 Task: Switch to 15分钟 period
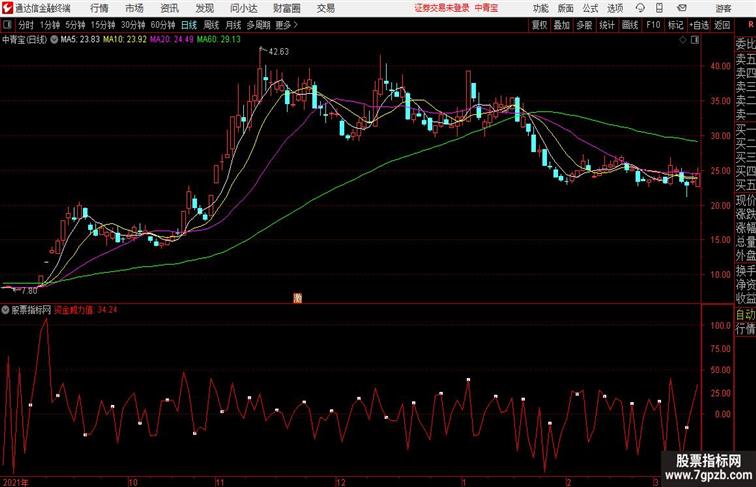(x=103, y=25)
